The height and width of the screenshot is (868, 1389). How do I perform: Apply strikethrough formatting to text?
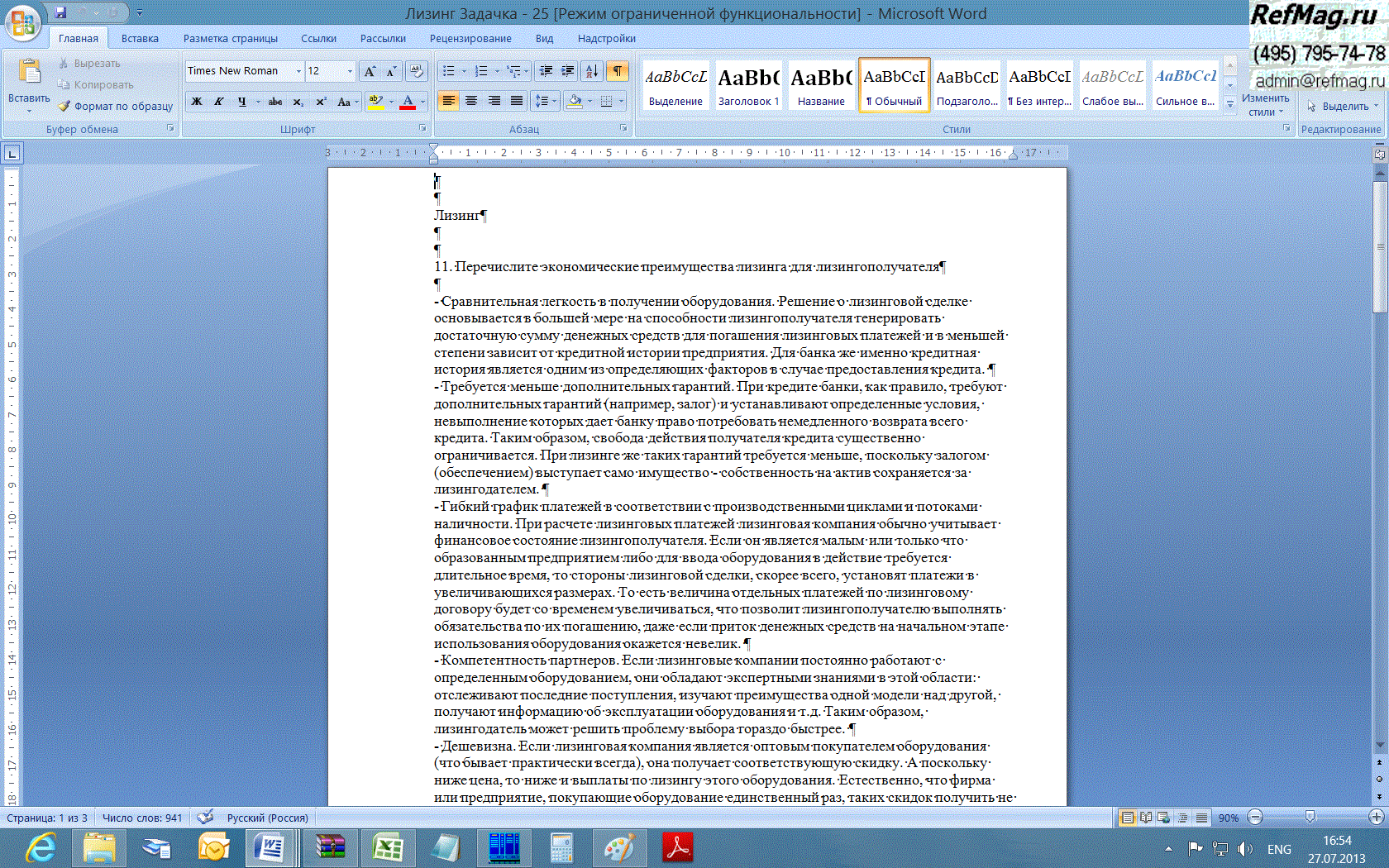pos(275,102)
